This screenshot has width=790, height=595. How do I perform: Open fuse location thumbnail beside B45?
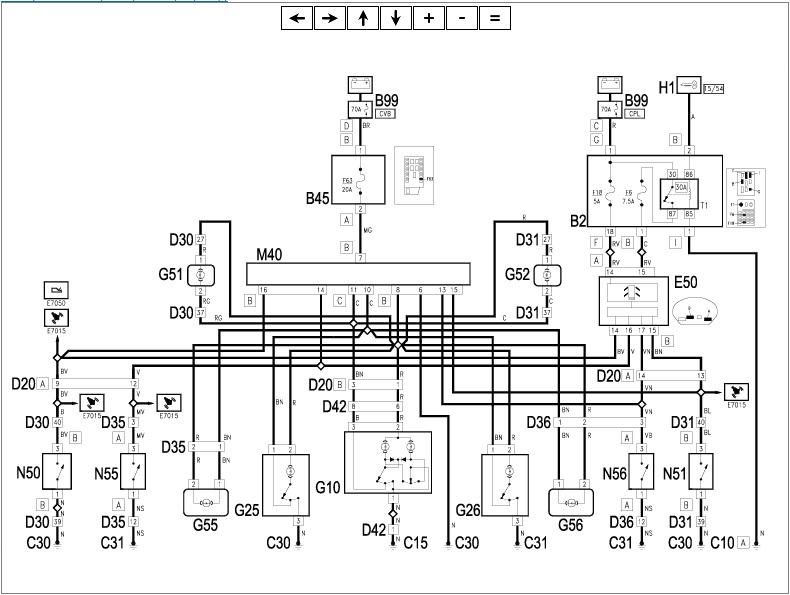pyautogui.click(x=414, y=175)
